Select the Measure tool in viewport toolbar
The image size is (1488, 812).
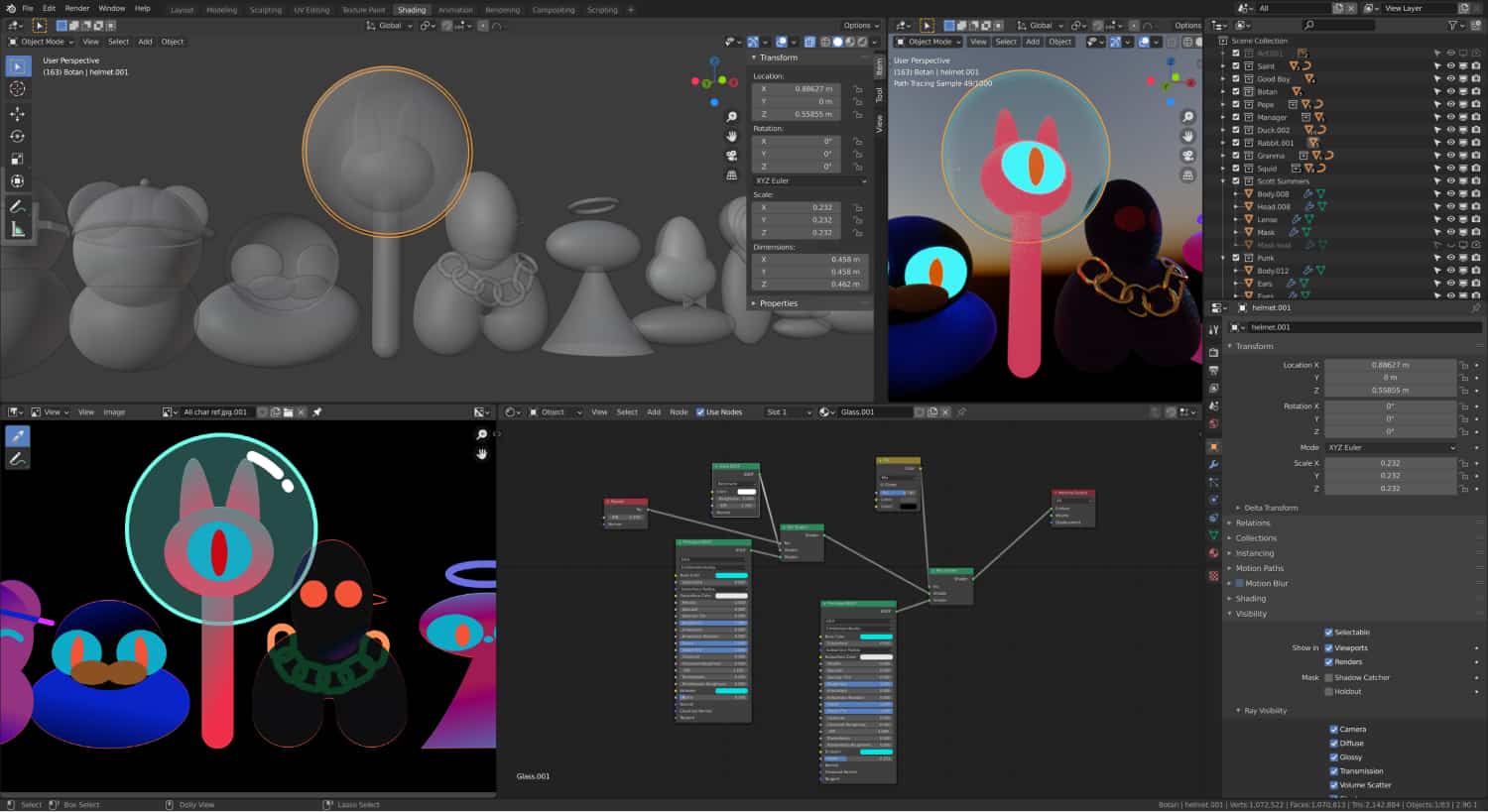tap(17, 230)
